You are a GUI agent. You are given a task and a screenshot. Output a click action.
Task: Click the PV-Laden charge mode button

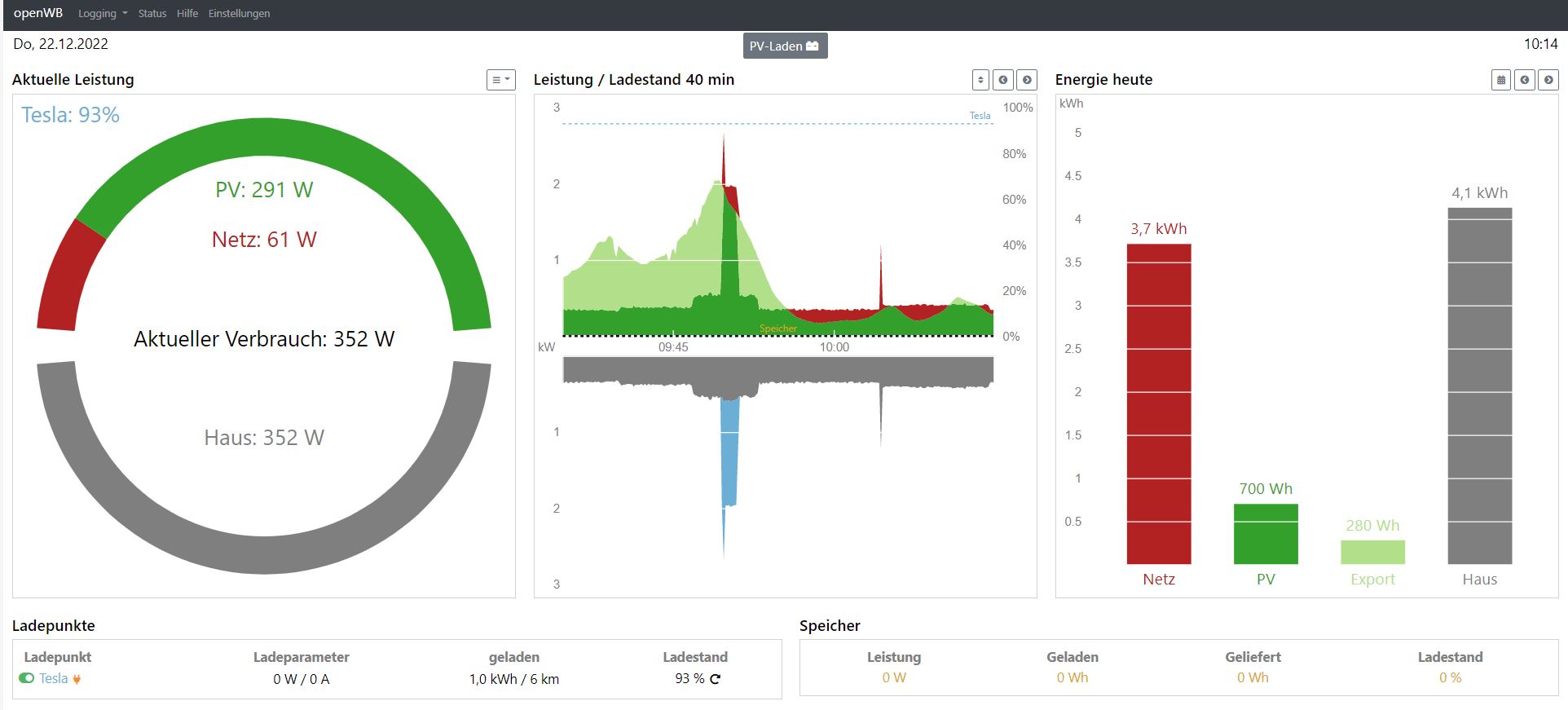click(784, 46)
